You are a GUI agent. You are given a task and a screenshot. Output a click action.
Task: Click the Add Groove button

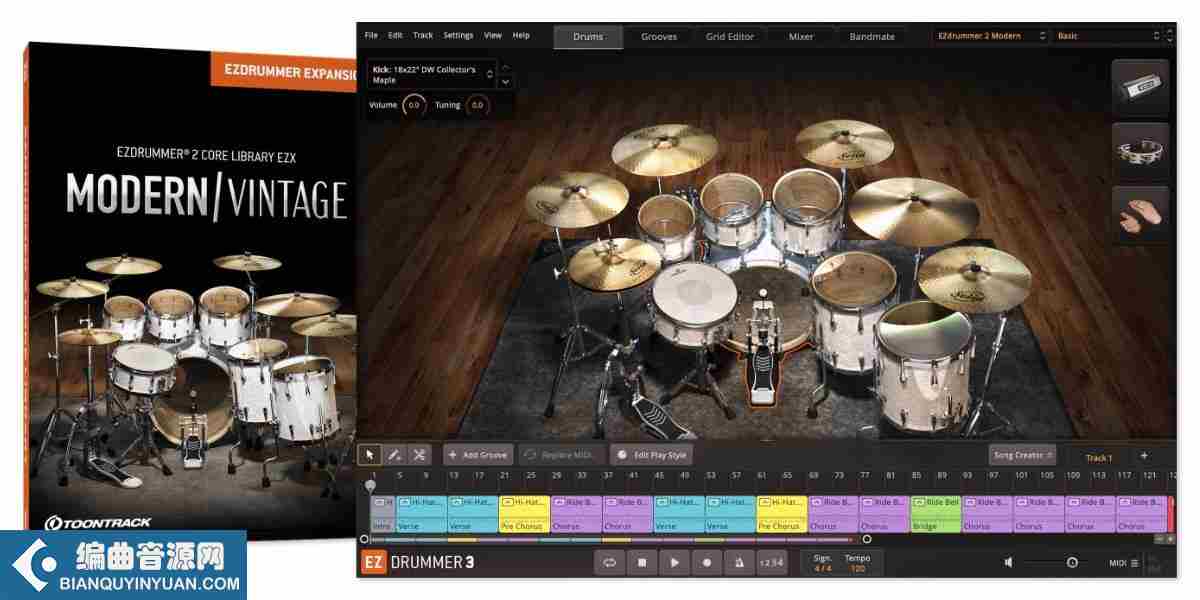(478, 454)
